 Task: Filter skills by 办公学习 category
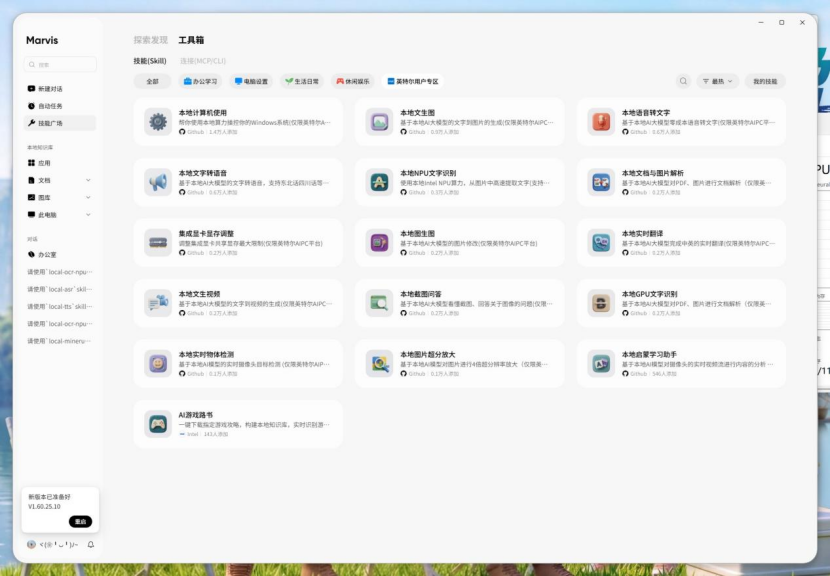(x=200, y=82)
